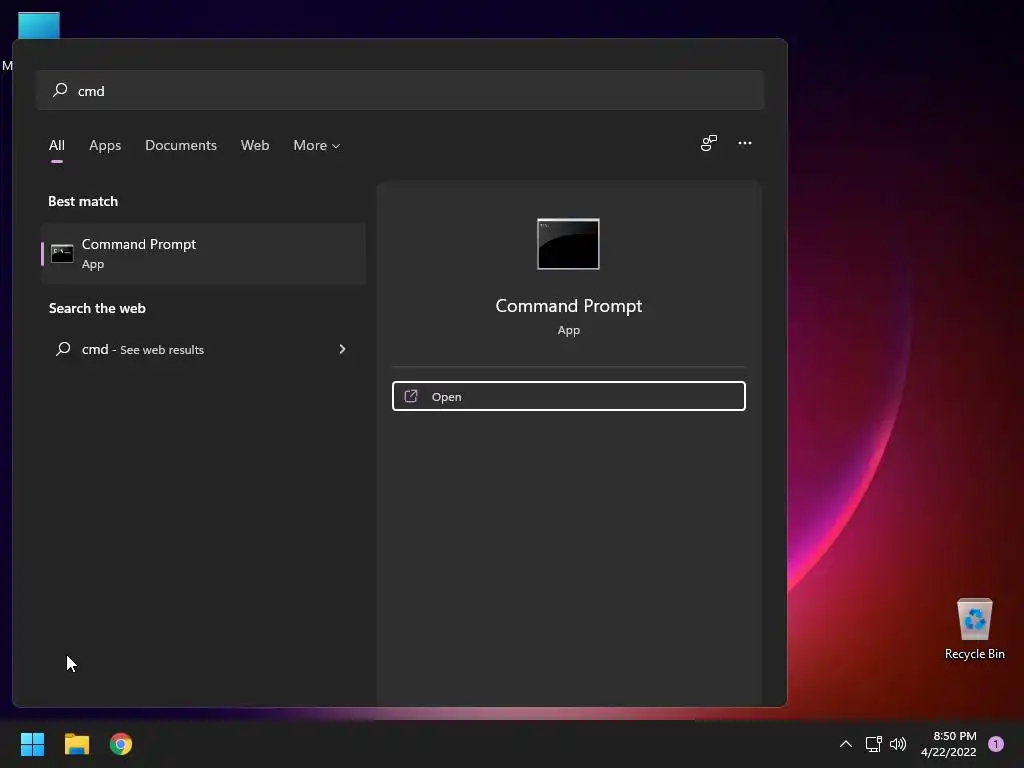Switch to the Web search tab
This screenshot has height=768, width=1024.
(x=255, y=145)
